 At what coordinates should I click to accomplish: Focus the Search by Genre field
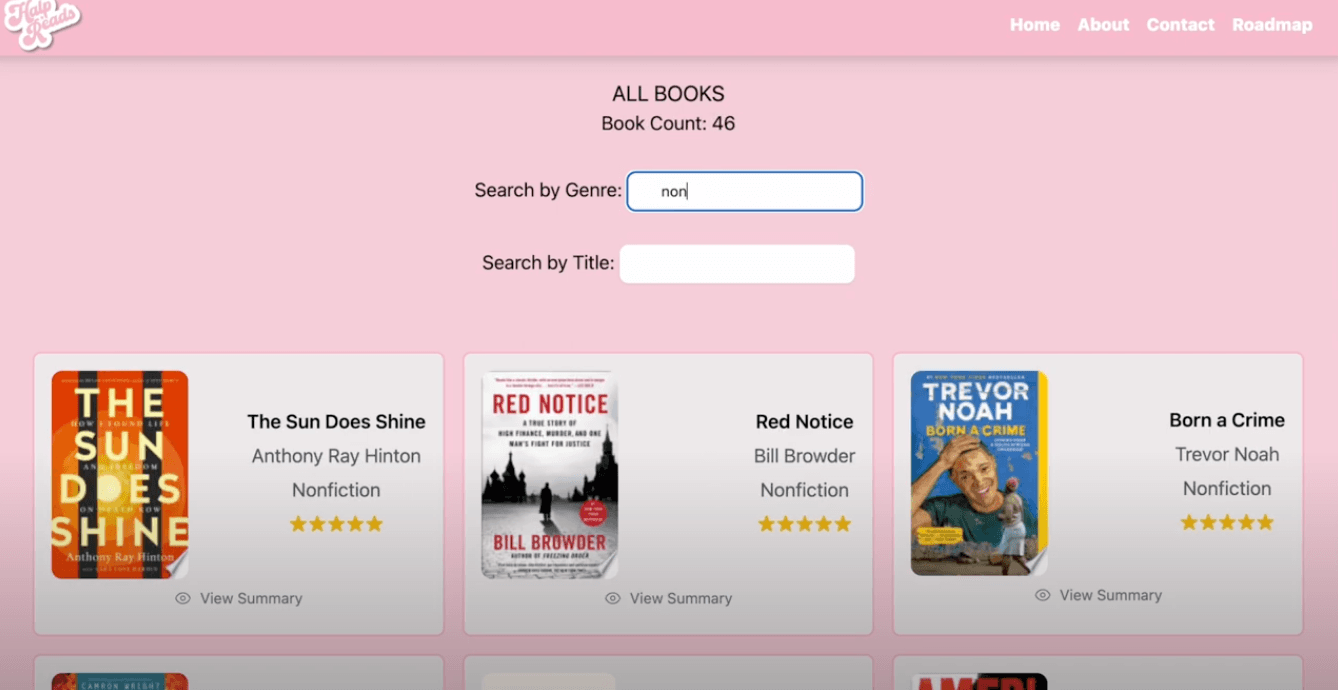pyautogui.click(x=744, y=191)
